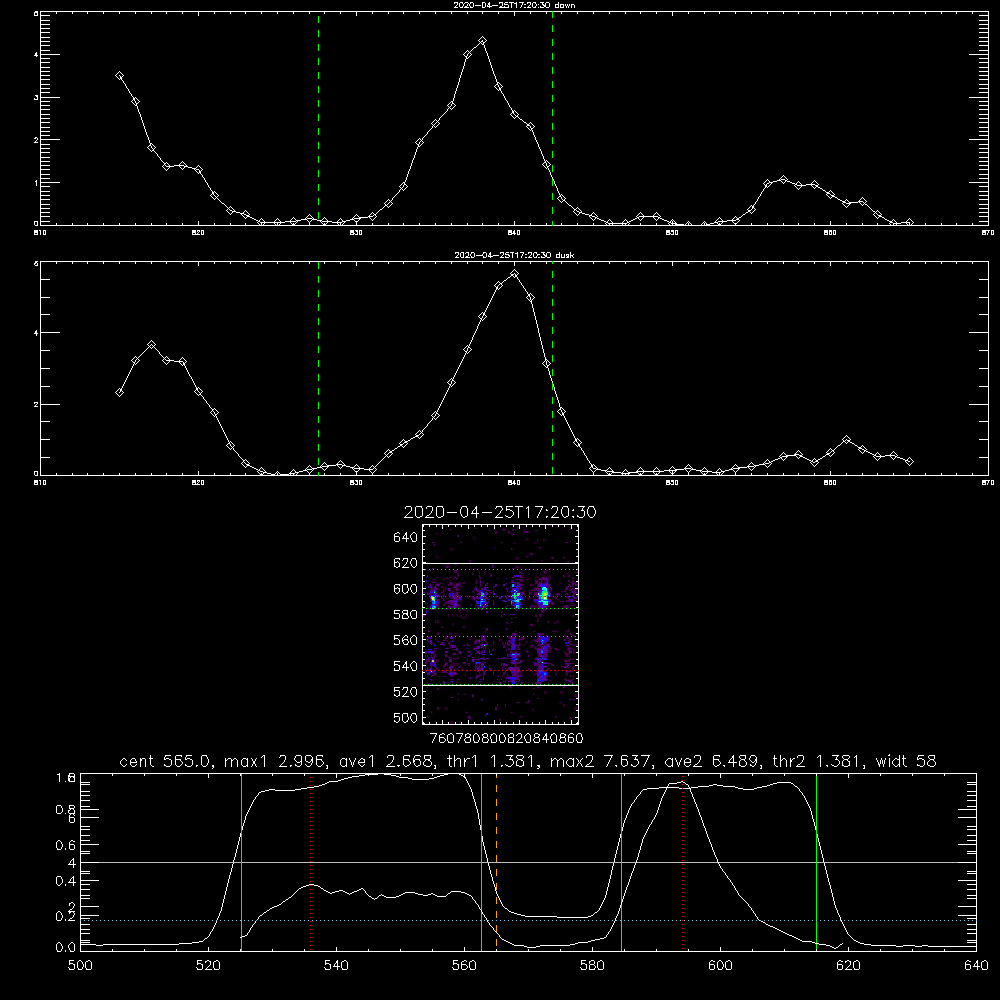Click the '3' y-axis label of dawn plot
Viewport: 1000px width, 1000px height.
click(x=36, y=98)
